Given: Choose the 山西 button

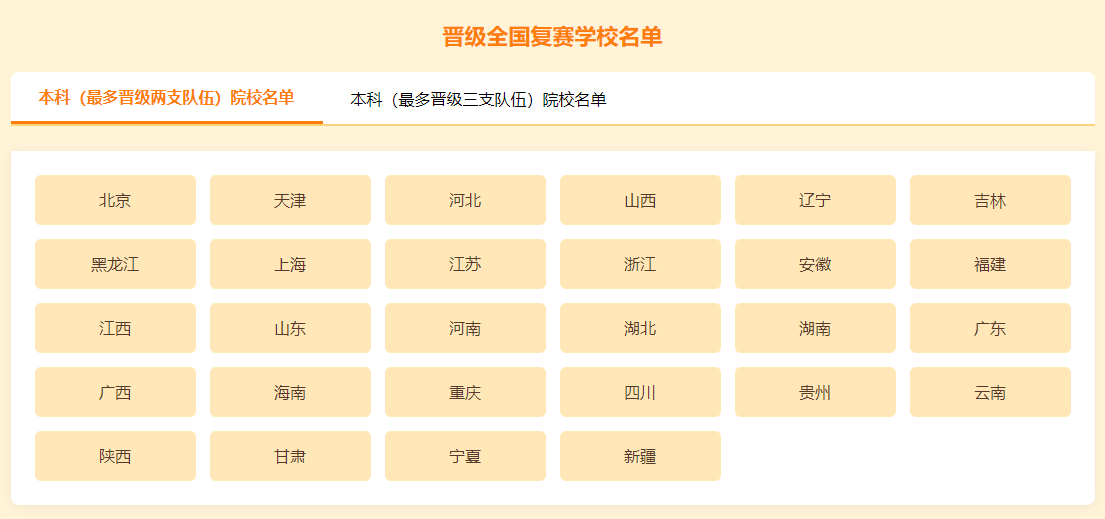Looking at the screenshot, I should coord(641,200).
